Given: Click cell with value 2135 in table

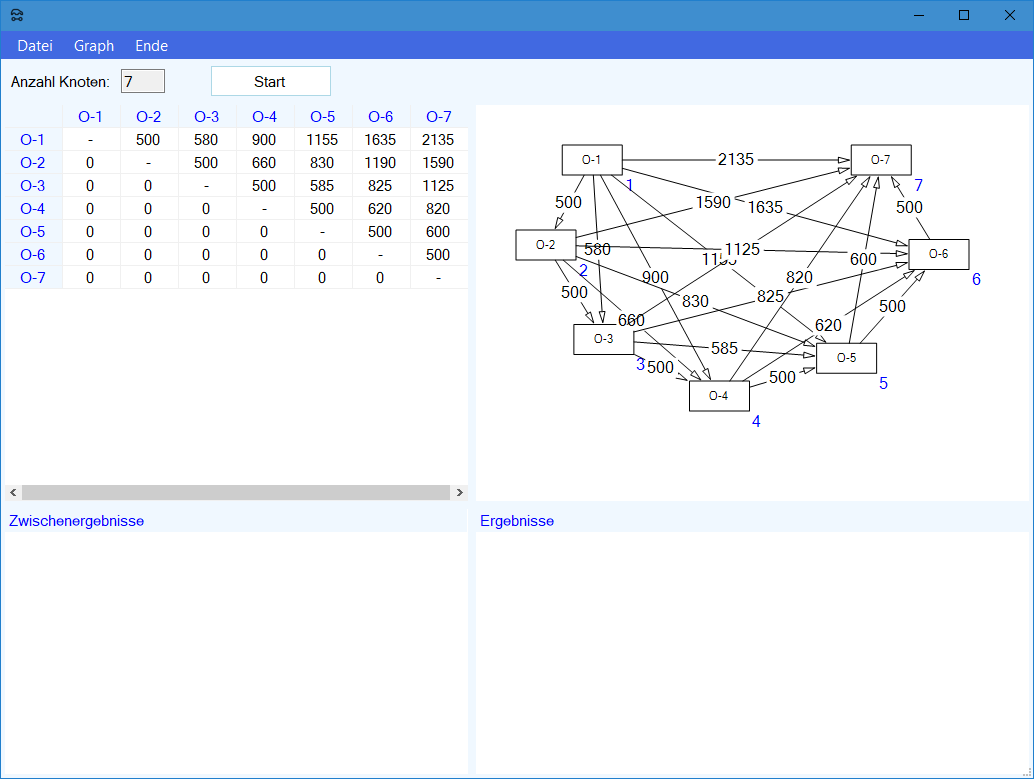Looking at the screenshot, I should click(438, 140).
